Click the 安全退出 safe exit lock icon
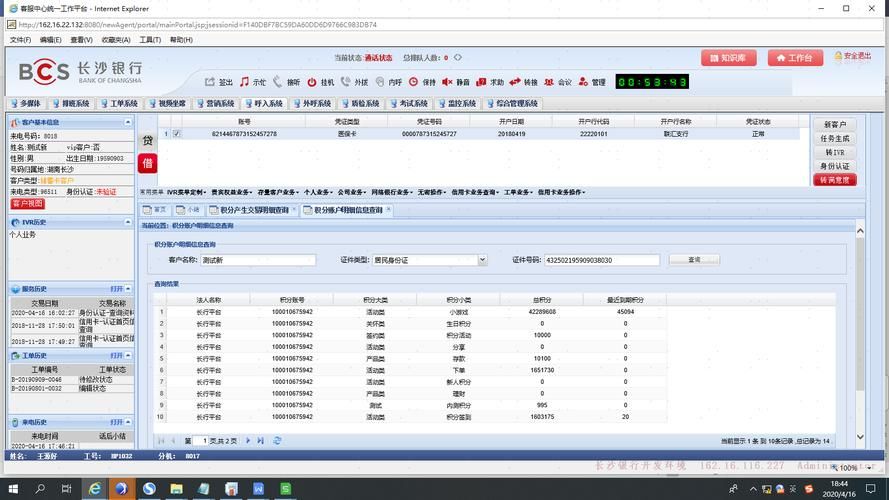This screenshot has width=889, height=500. [838, 56]
